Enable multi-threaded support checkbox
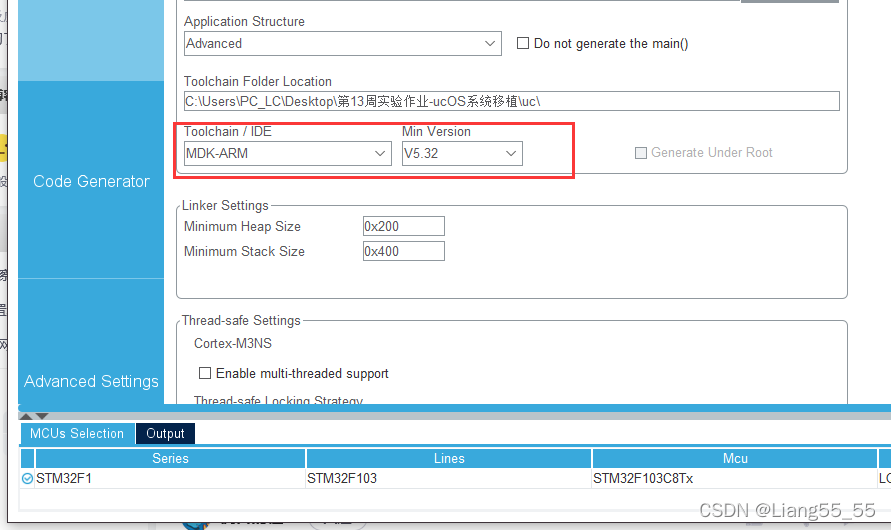 (x=205, y=373)
